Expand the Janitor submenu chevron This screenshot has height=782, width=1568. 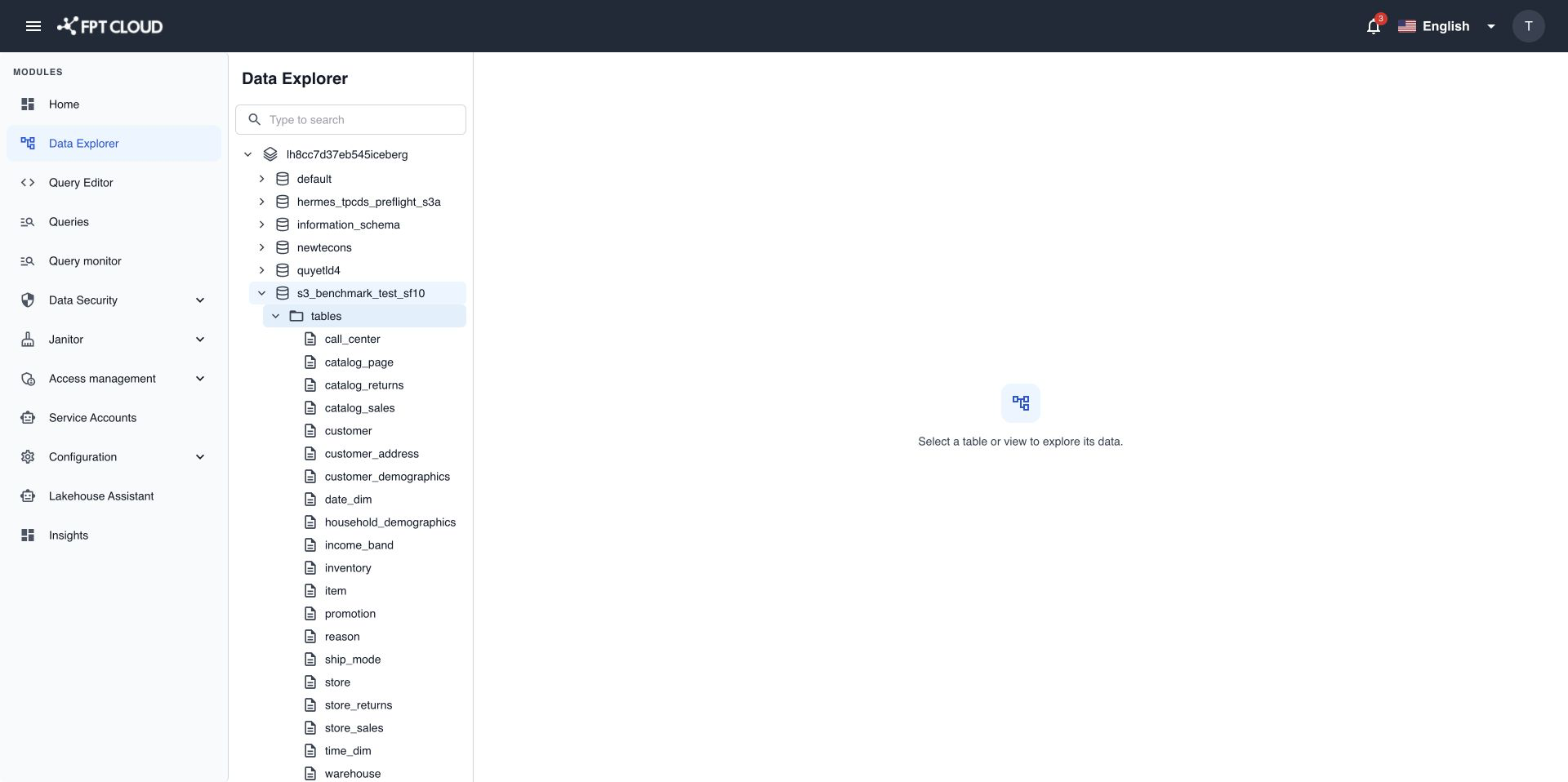pyautogui.click(x=200, y=340)
